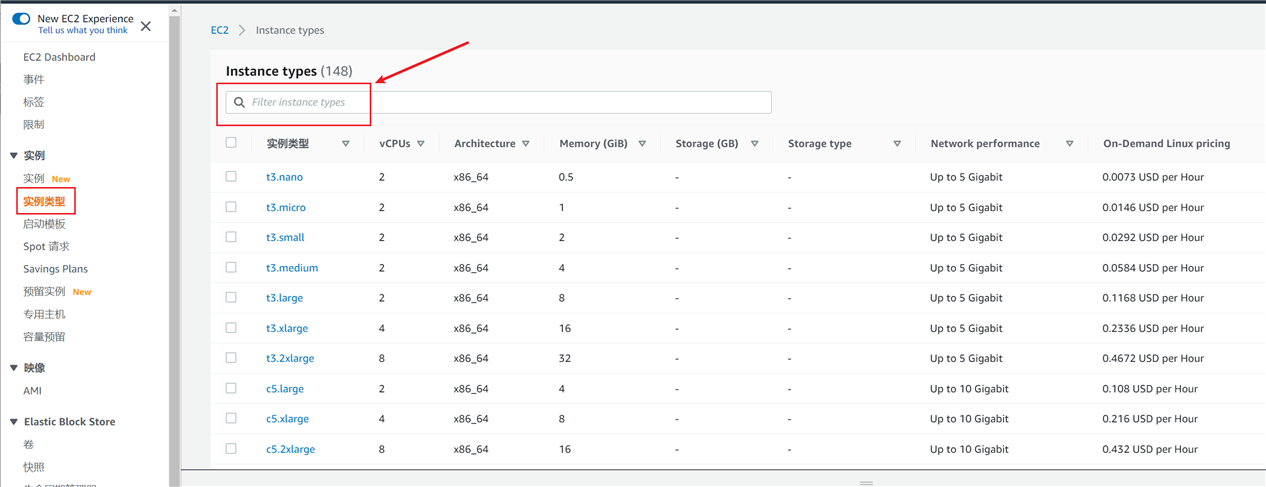The width and height of the screenshot is (1266, 487).
Task: Sort by vCPUs column arrow
Action: point(421,144)
